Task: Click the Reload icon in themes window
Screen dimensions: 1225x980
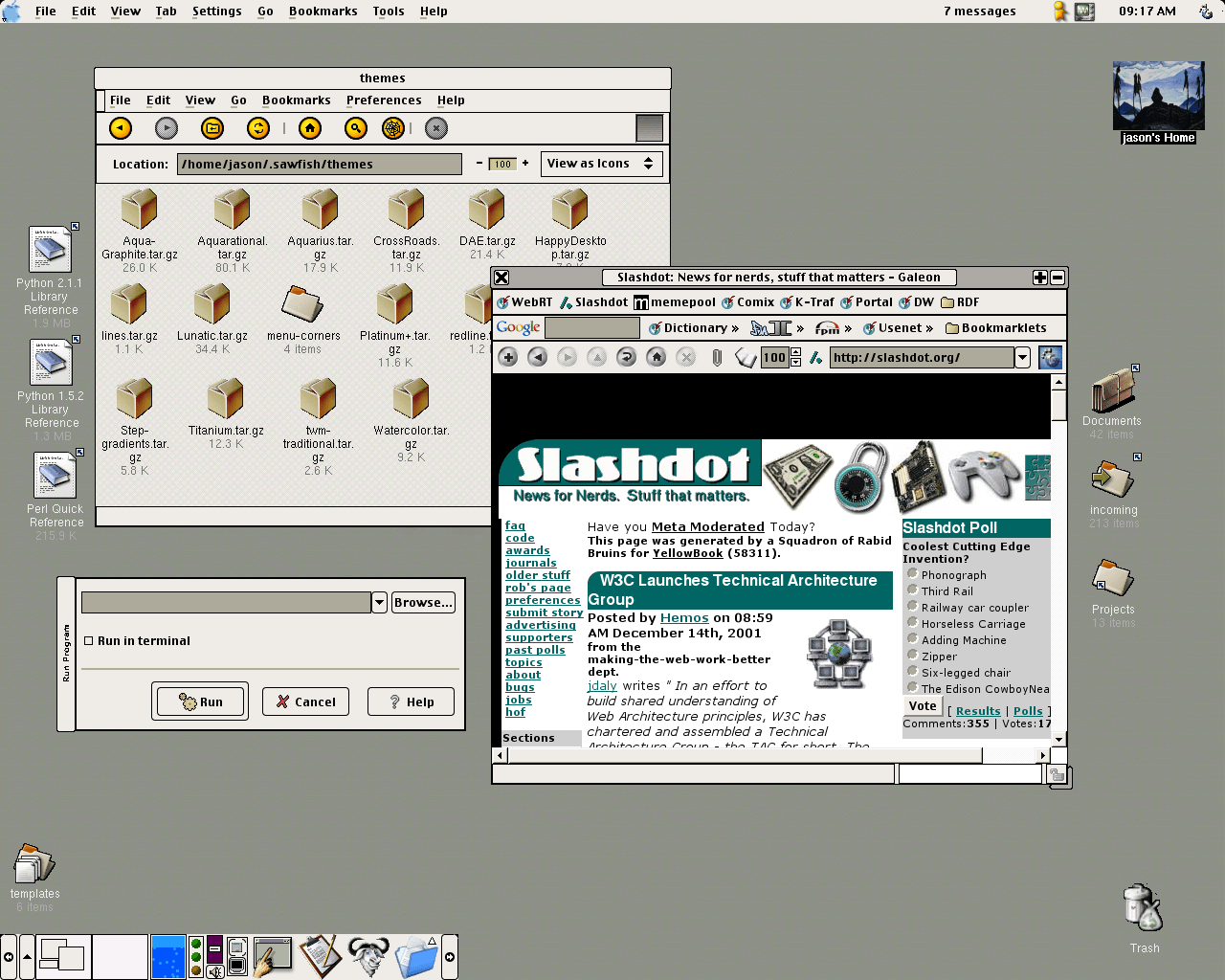Action: click(258, 128)
